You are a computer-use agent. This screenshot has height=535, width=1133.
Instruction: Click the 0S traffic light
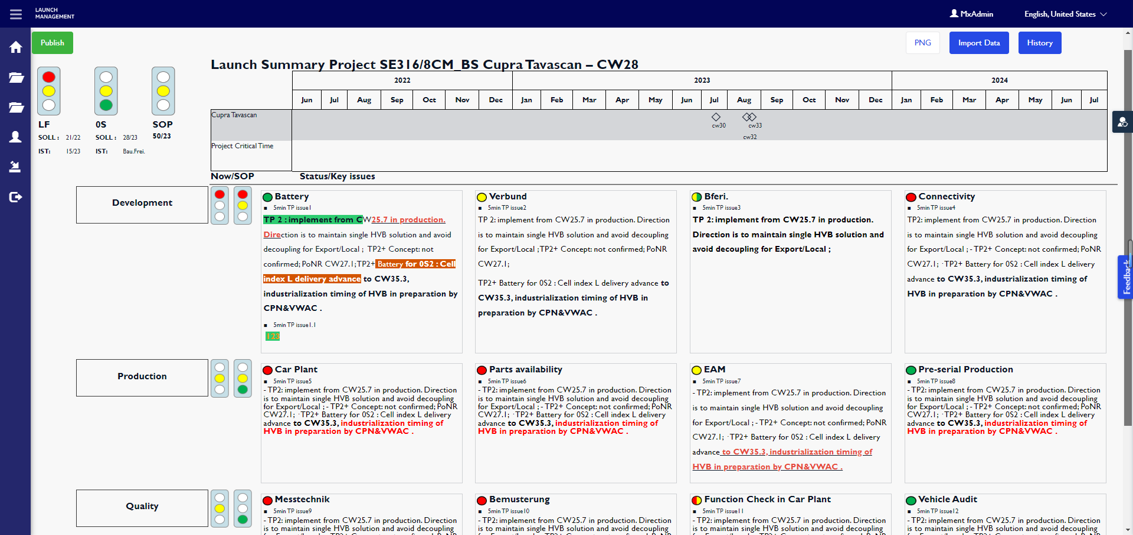pyautogui.click(x=106, y=91)
